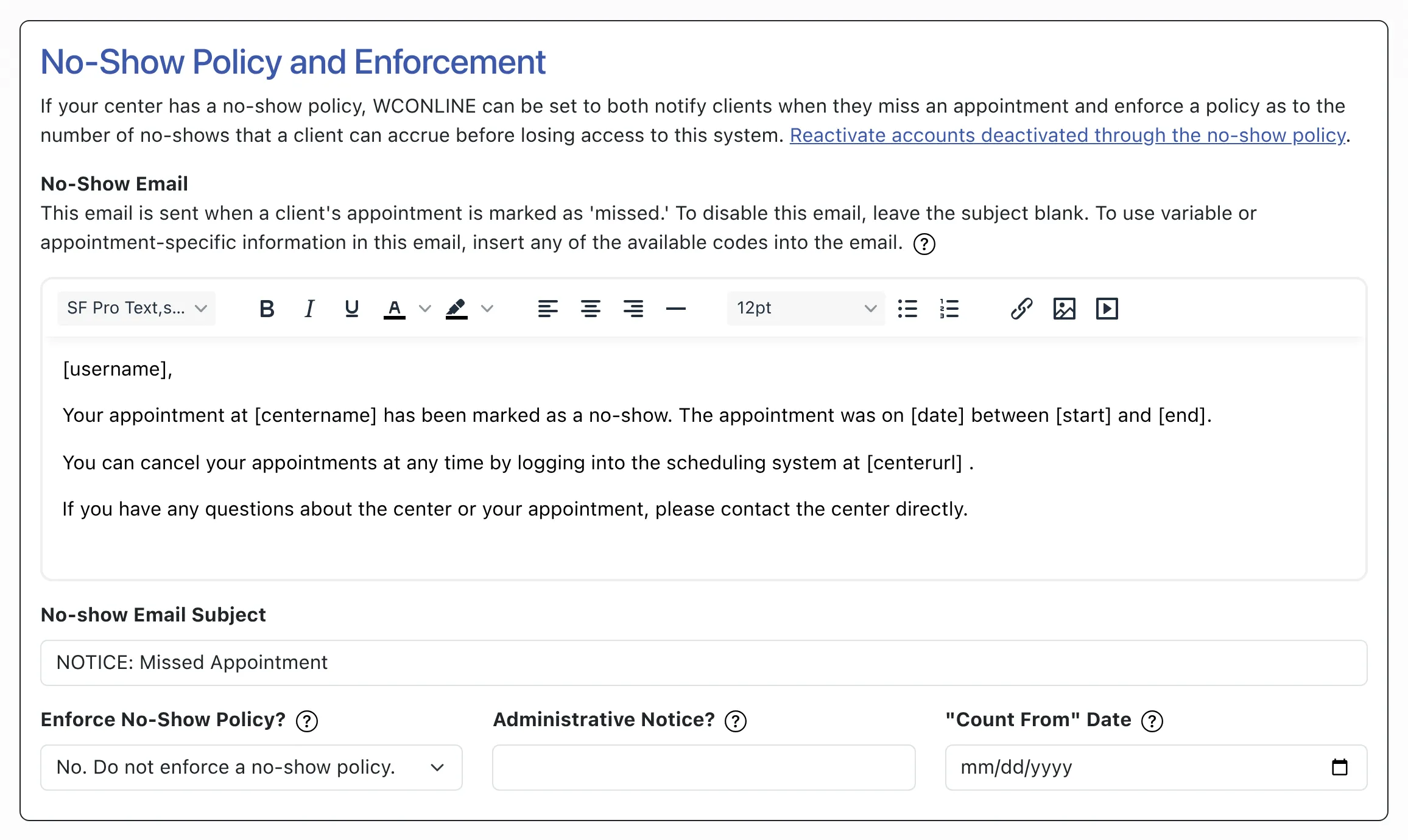Insert media into the email
The height and width of the screenshot is (840, 1408).
pyautogui.click(x=1107, y=309)
